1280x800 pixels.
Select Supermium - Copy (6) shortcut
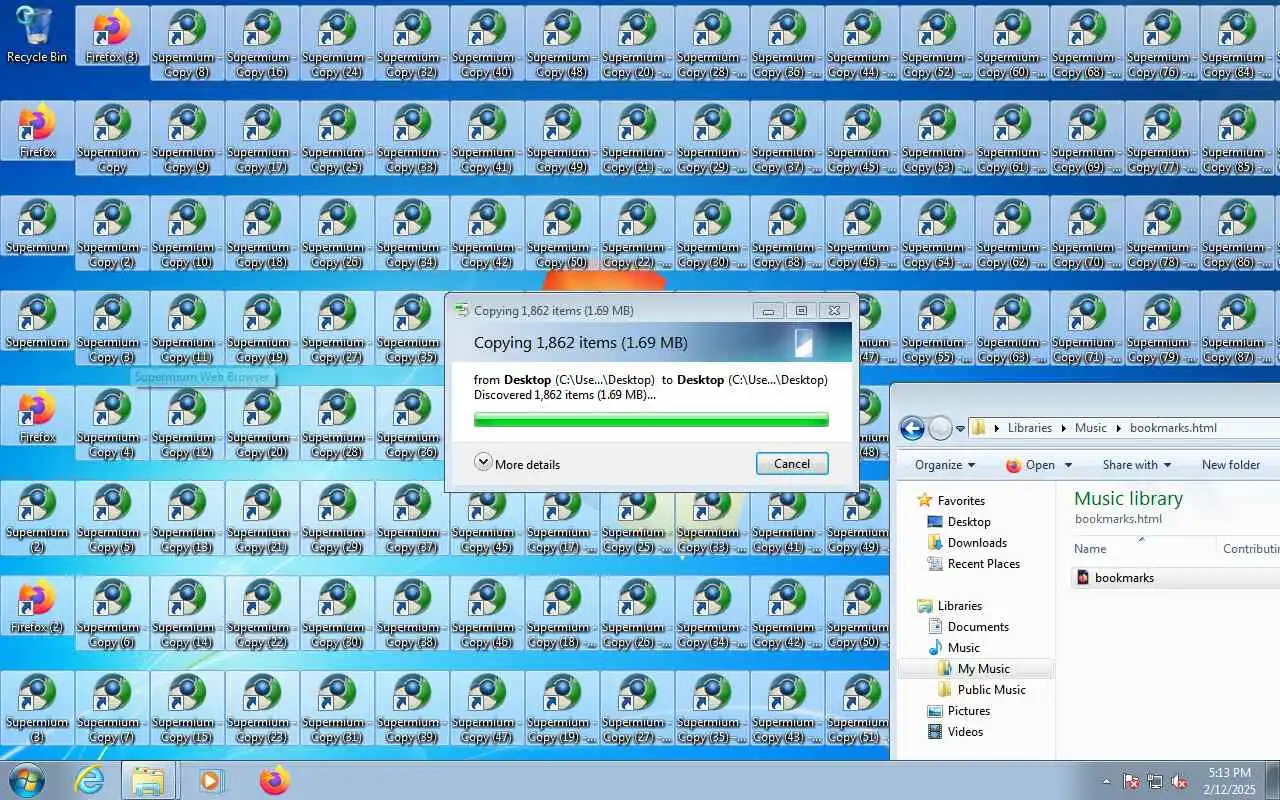click(x=112, y=613)
